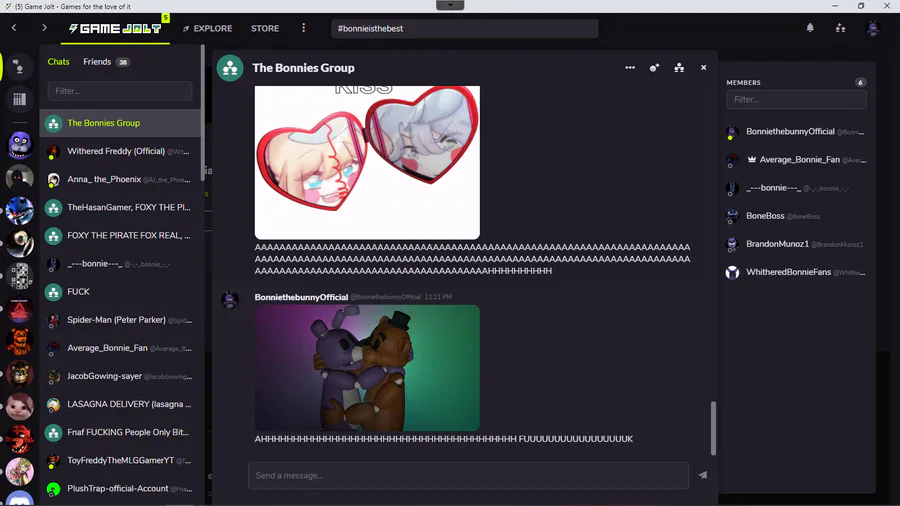Click BonniethebunnyOfficial message author name
The image size is (900, 506).
click(301, 297)
